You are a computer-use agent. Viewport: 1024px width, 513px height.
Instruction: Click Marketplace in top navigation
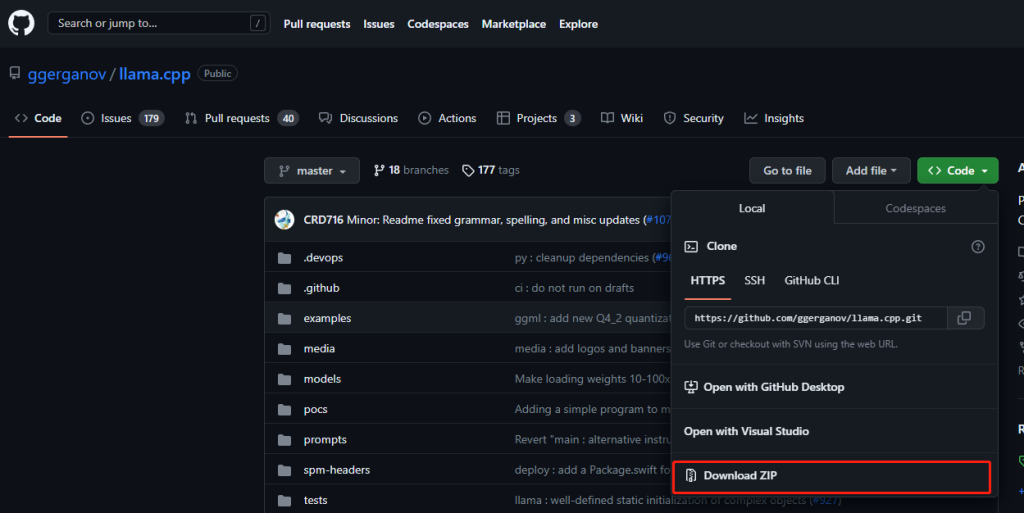(513, 24)
